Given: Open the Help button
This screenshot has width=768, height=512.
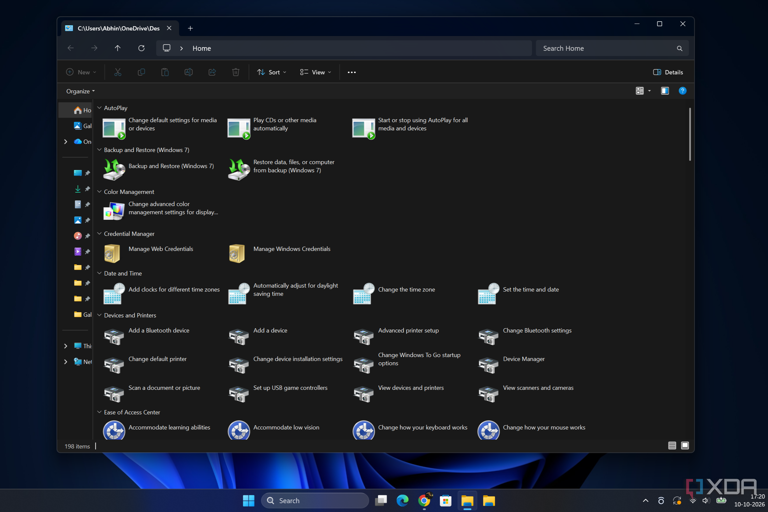Looking at the screenshot, I should (x=682, y=91).
